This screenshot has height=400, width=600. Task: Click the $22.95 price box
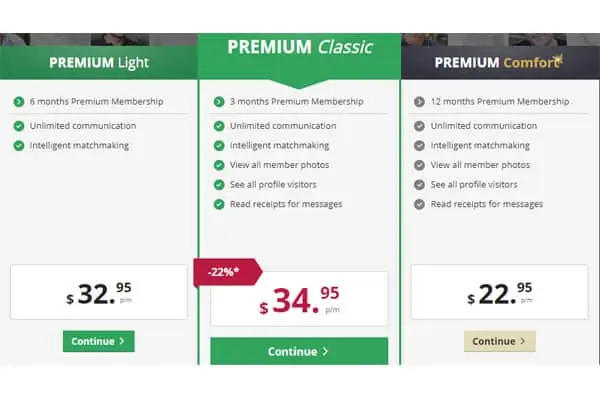(x=499, y=292)
